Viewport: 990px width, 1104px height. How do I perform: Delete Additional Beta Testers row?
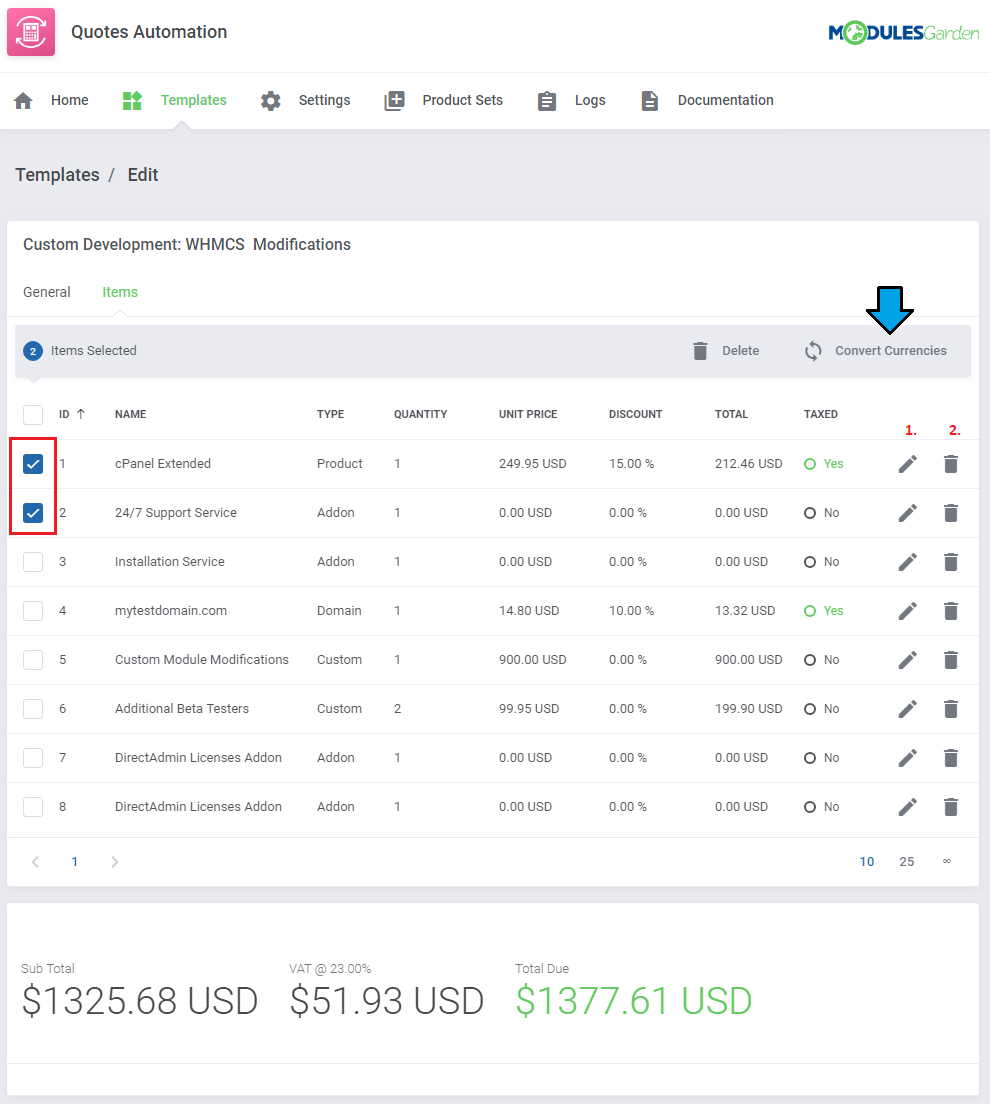pyautogui.click(x=951, y=709)
